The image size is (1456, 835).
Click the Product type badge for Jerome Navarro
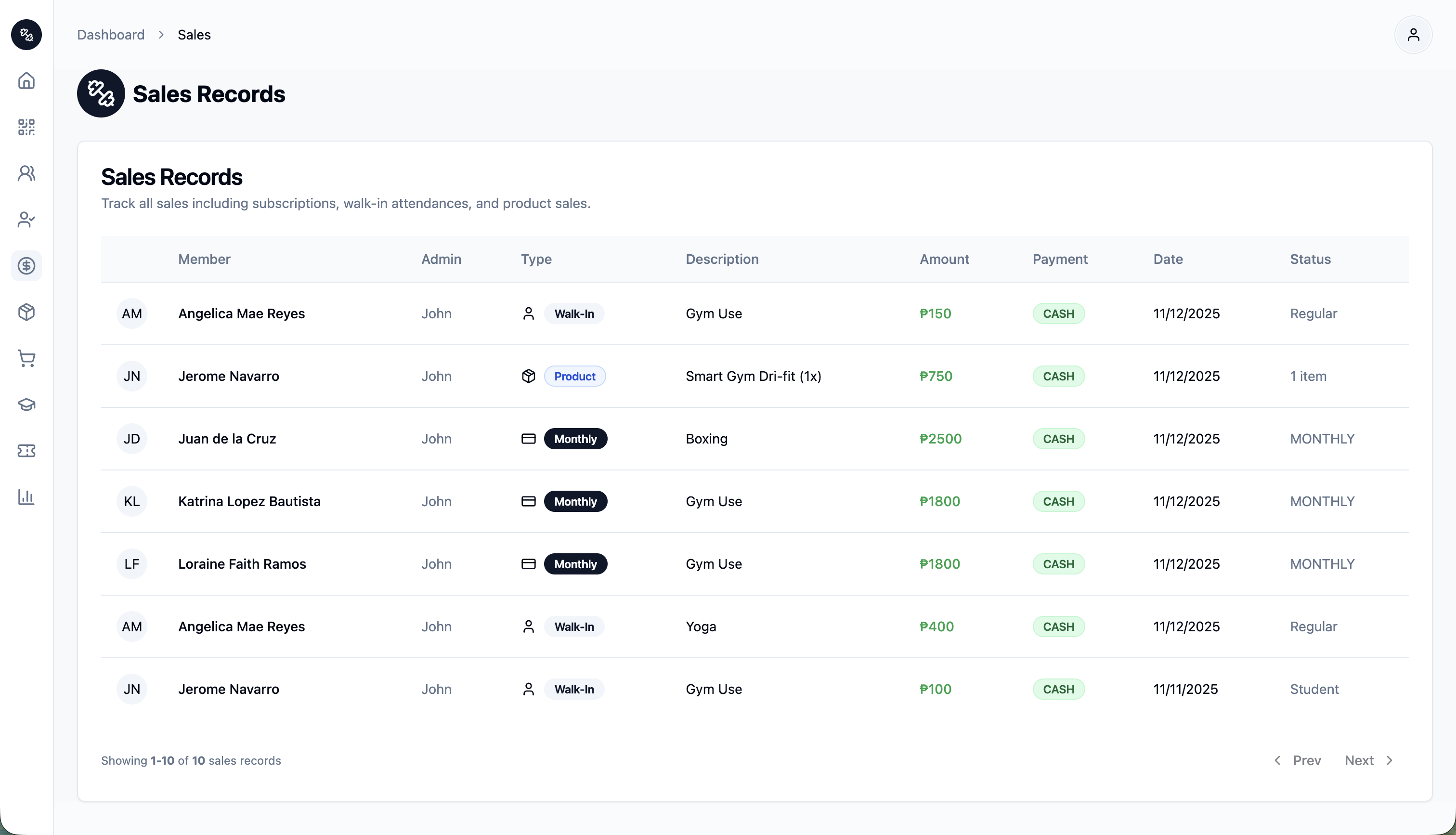click(x=574, y=376)
